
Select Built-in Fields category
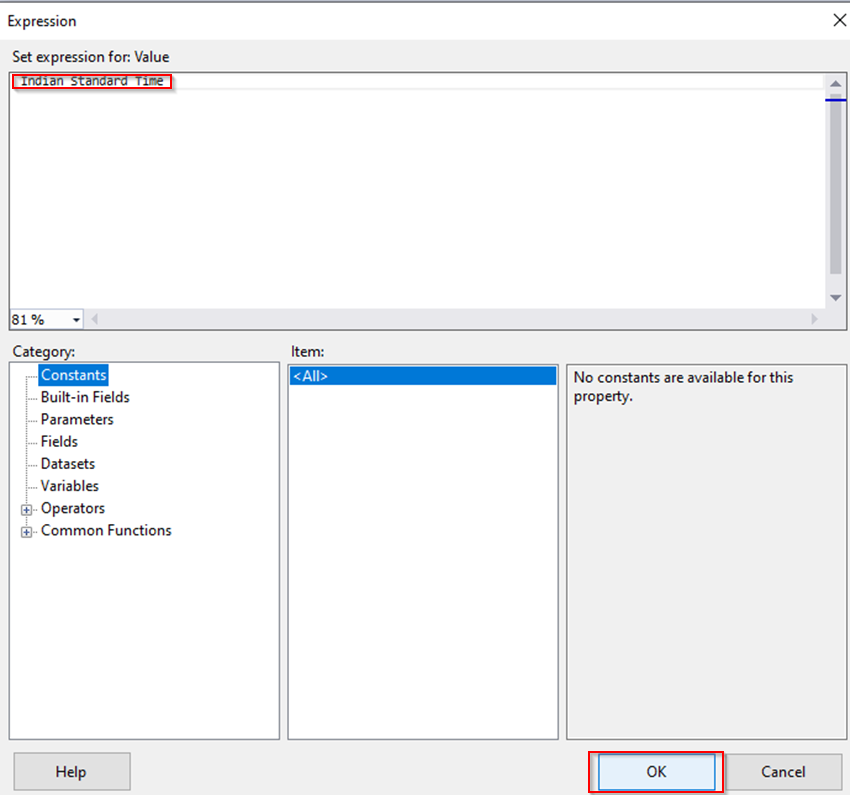point(85,397)
